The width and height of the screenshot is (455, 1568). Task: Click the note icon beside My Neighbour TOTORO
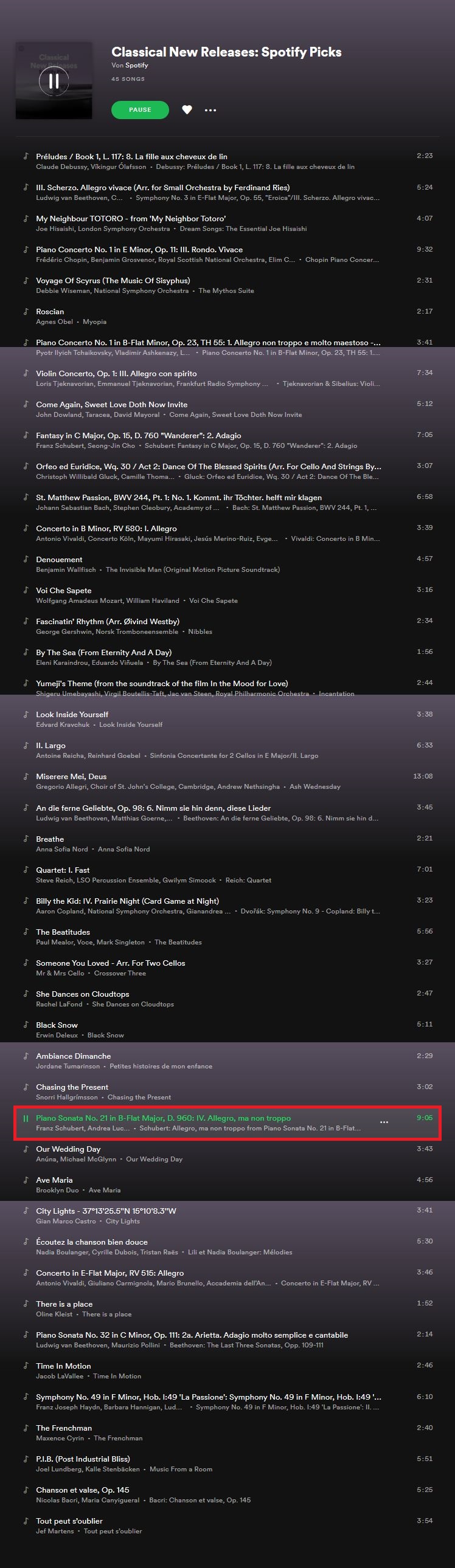26,218
